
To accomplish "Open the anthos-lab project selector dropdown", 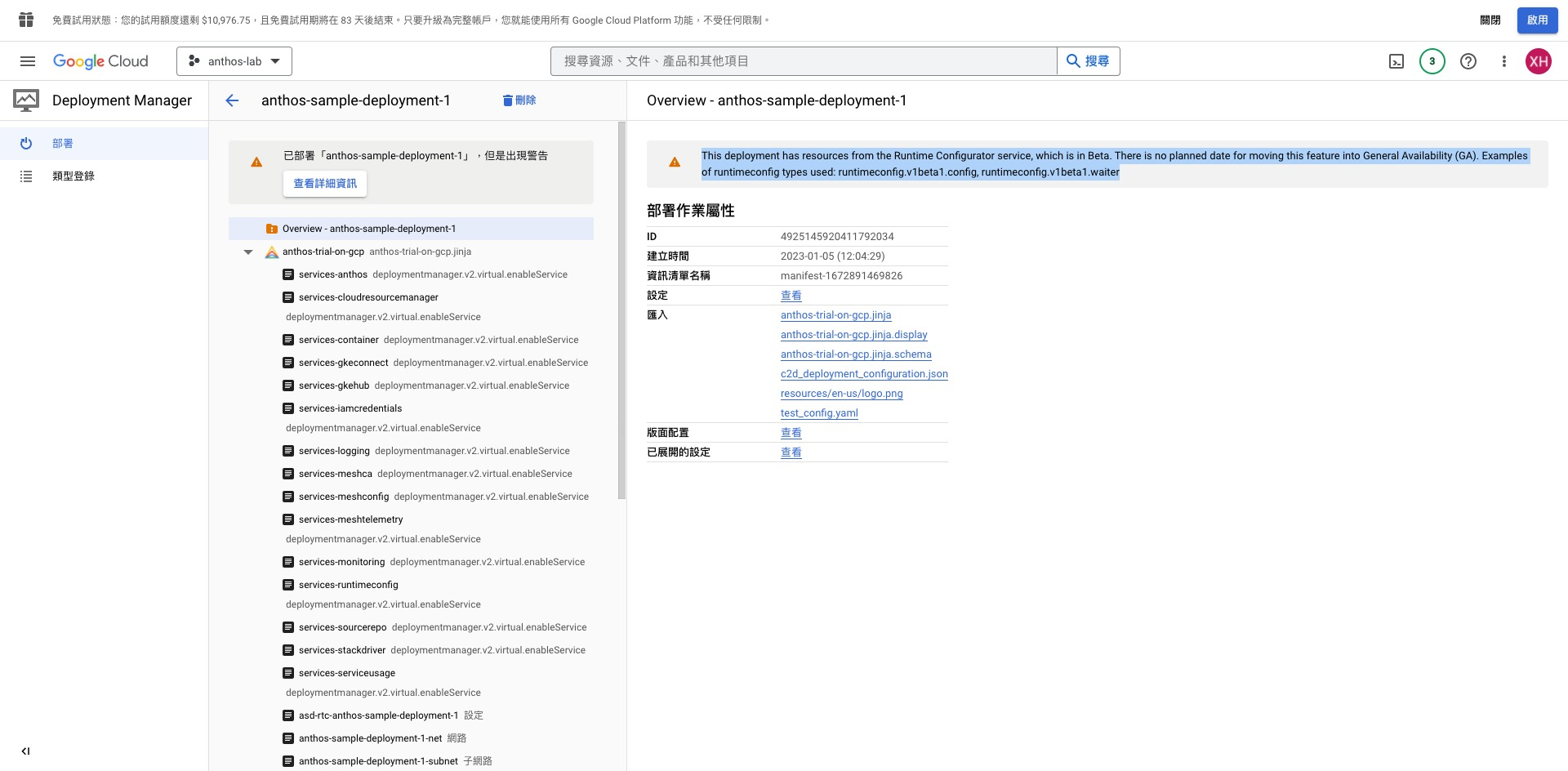I will tap(234, 61).
